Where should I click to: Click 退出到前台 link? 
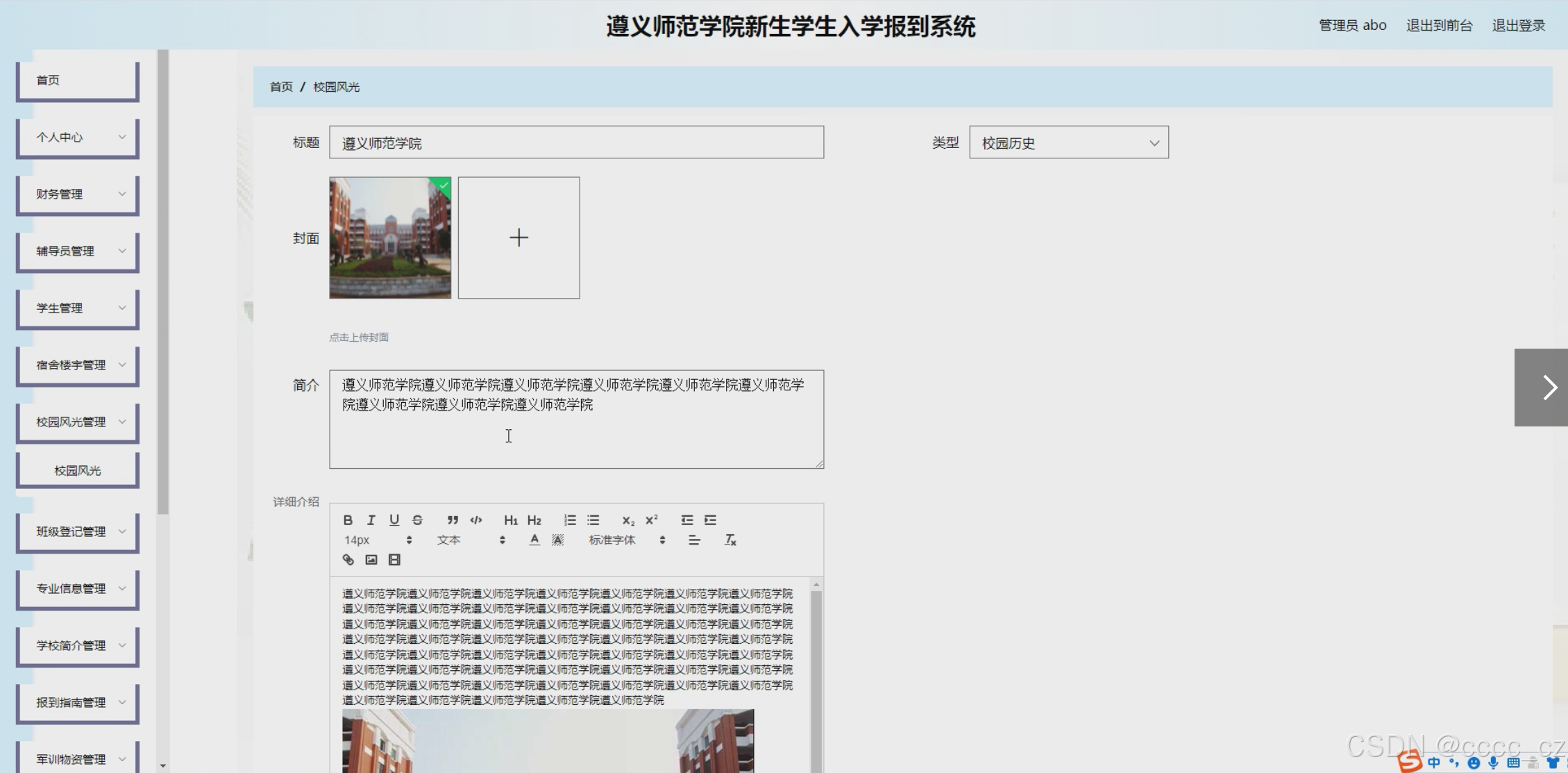pyautogui.click(x=1439, y=26)
